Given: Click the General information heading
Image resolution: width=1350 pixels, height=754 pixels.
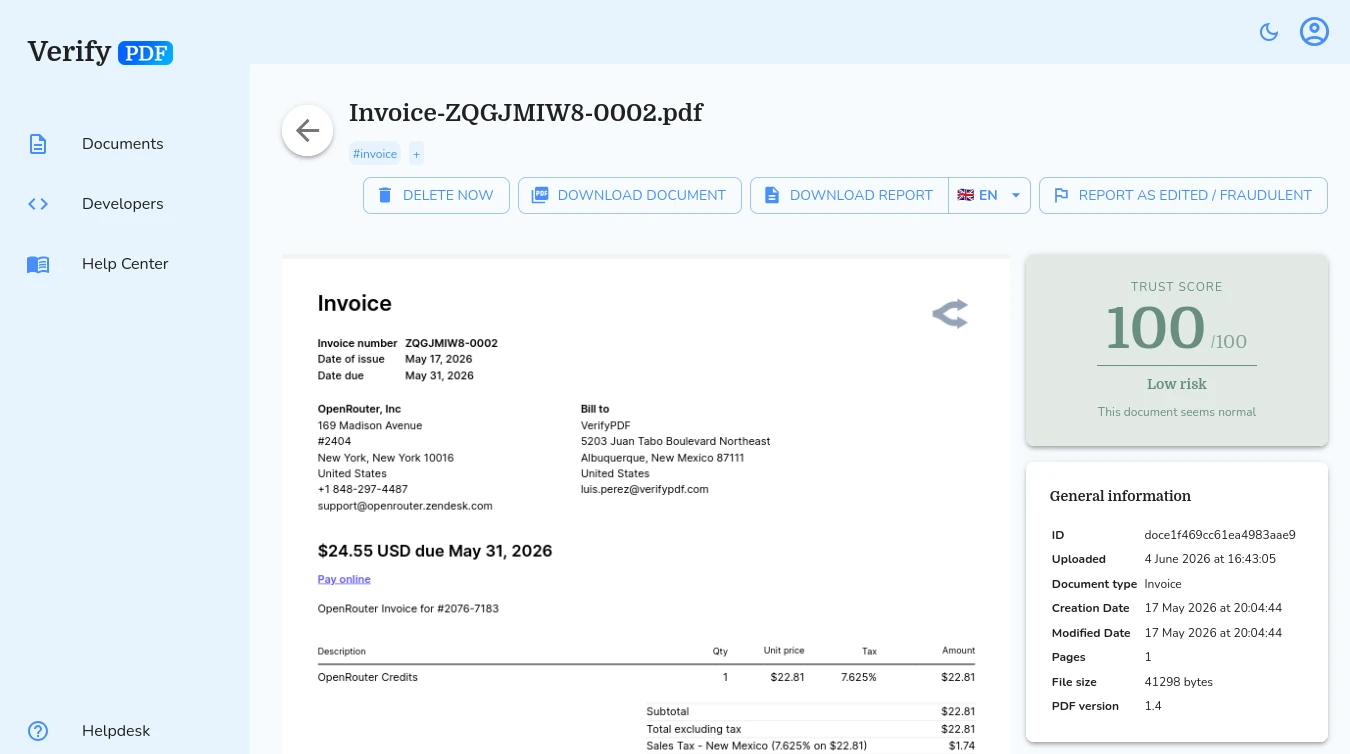Looking at the screenshot, I should coord(1120,496).
